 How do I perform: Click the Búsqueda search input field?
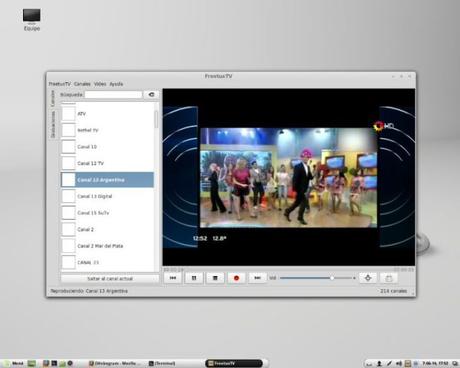[113, 95]
